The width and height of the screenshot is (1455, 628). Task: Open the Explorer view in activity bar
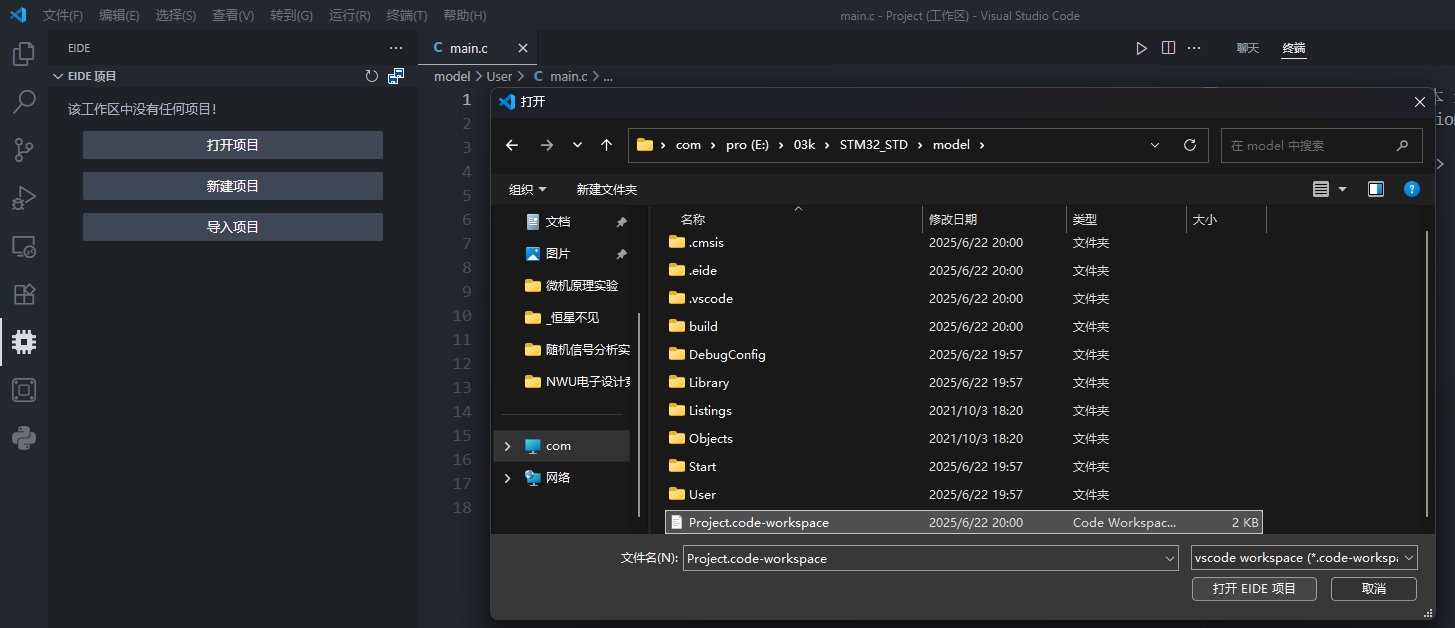coord(24,54)
